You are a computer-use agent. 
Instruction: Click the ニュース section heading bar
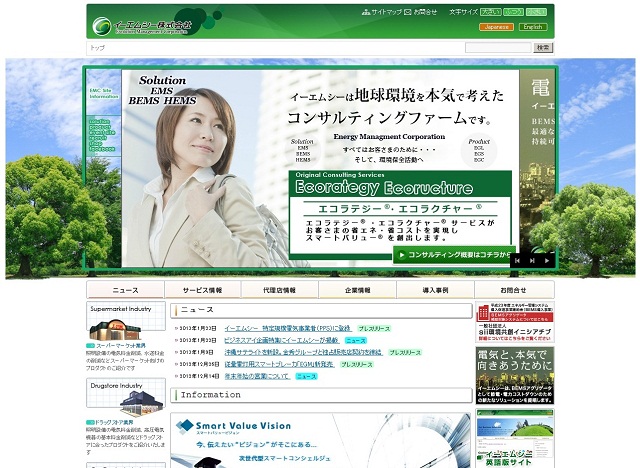click(321, 311)
